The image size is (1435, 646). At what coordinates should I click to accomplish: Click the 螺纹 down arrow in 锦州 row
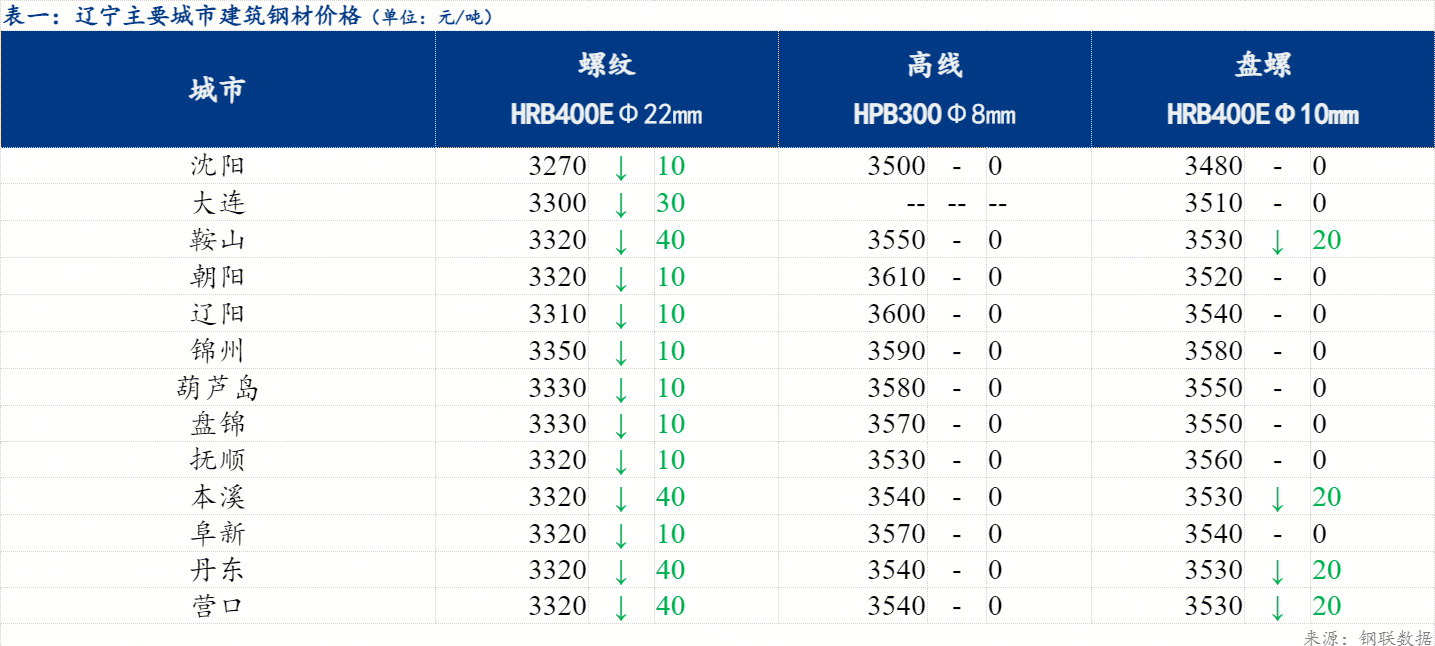[x=621, y=351]
